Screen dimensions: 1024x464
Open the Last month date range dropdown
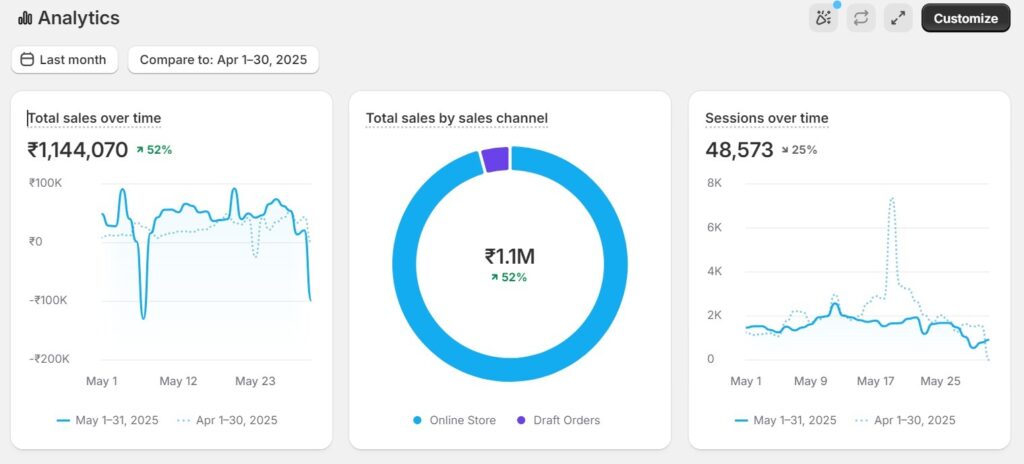pyautogui.click(x=64, y=60)
